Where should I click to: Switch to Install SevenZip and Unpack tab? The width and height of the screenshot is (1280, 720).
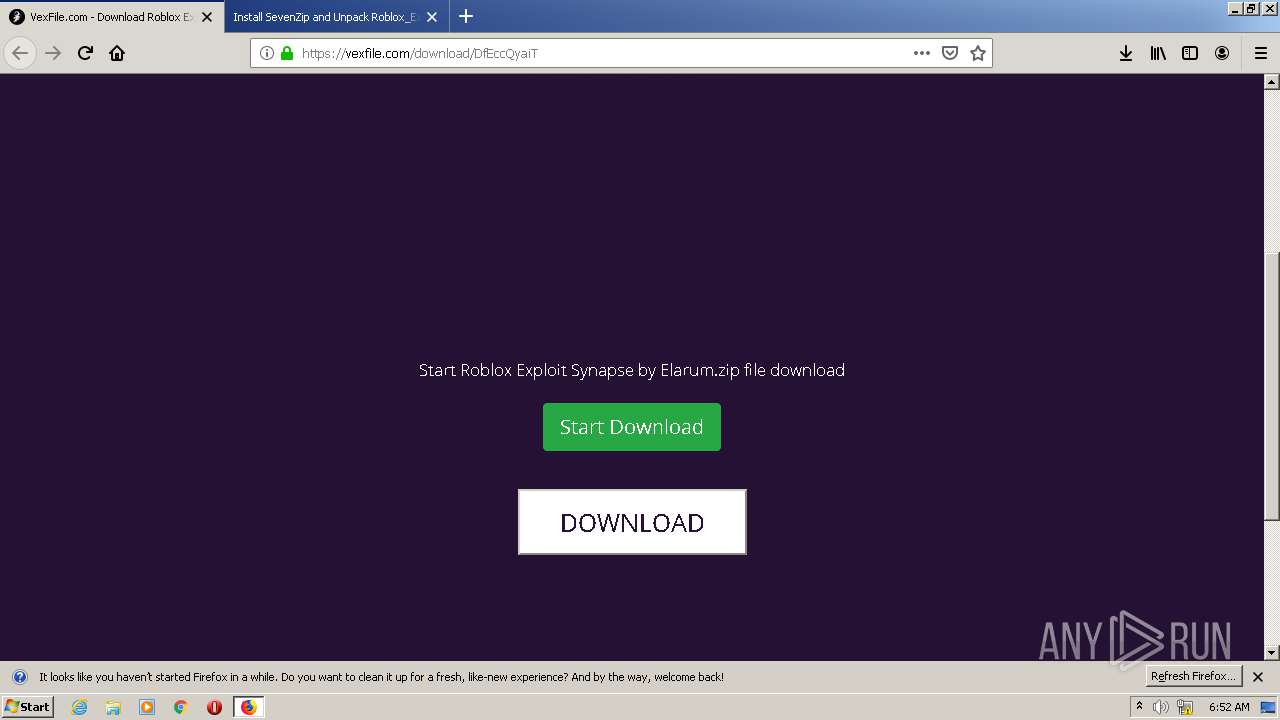point(336,17)
